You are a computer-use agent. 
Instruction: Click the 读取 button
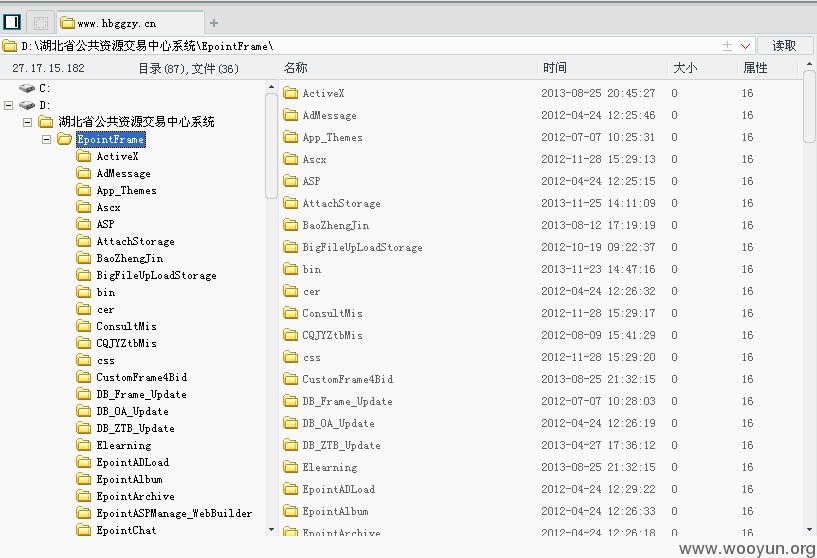[784, 46]
